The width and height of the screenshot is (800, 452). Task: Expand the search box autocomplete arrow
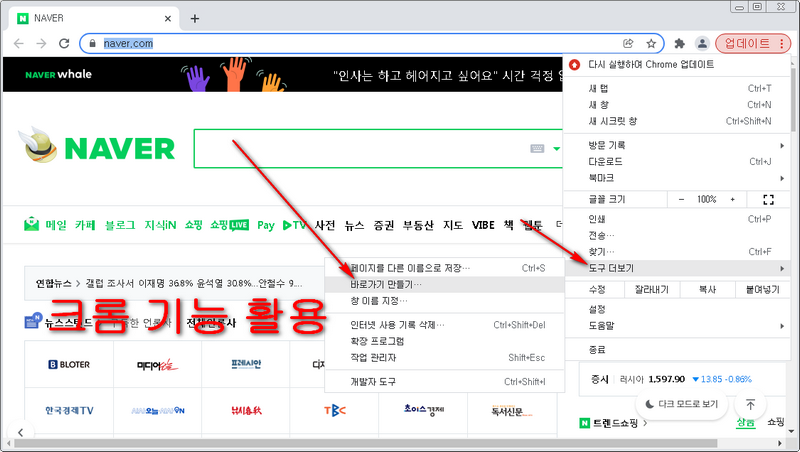pos(556,149)
